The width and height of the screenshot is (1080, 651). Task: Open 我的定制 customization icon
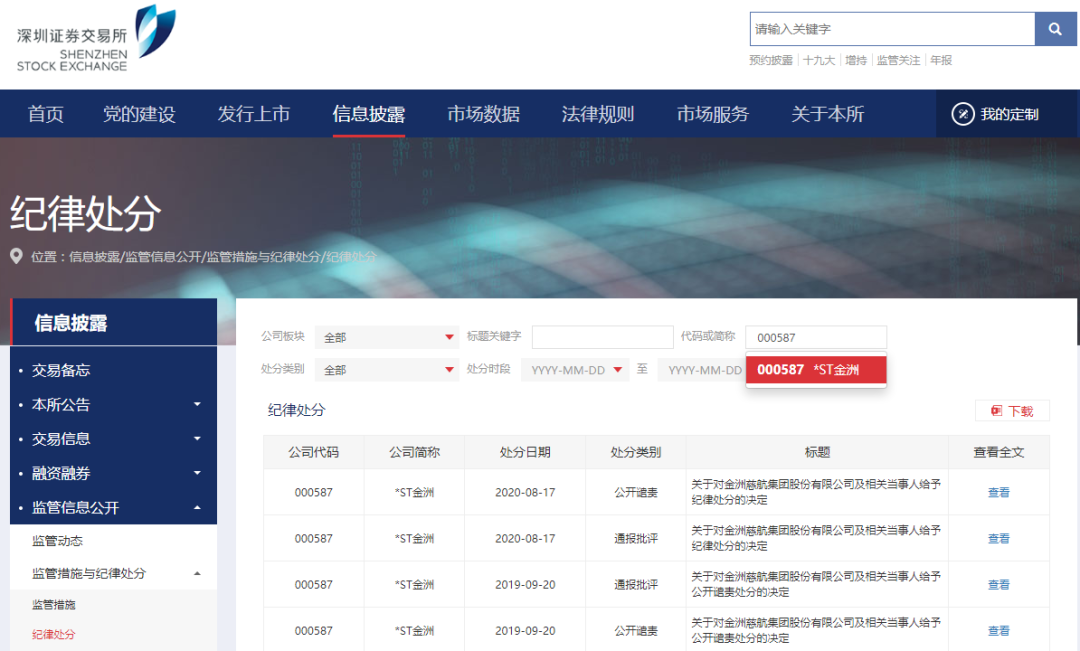[962, 114]
